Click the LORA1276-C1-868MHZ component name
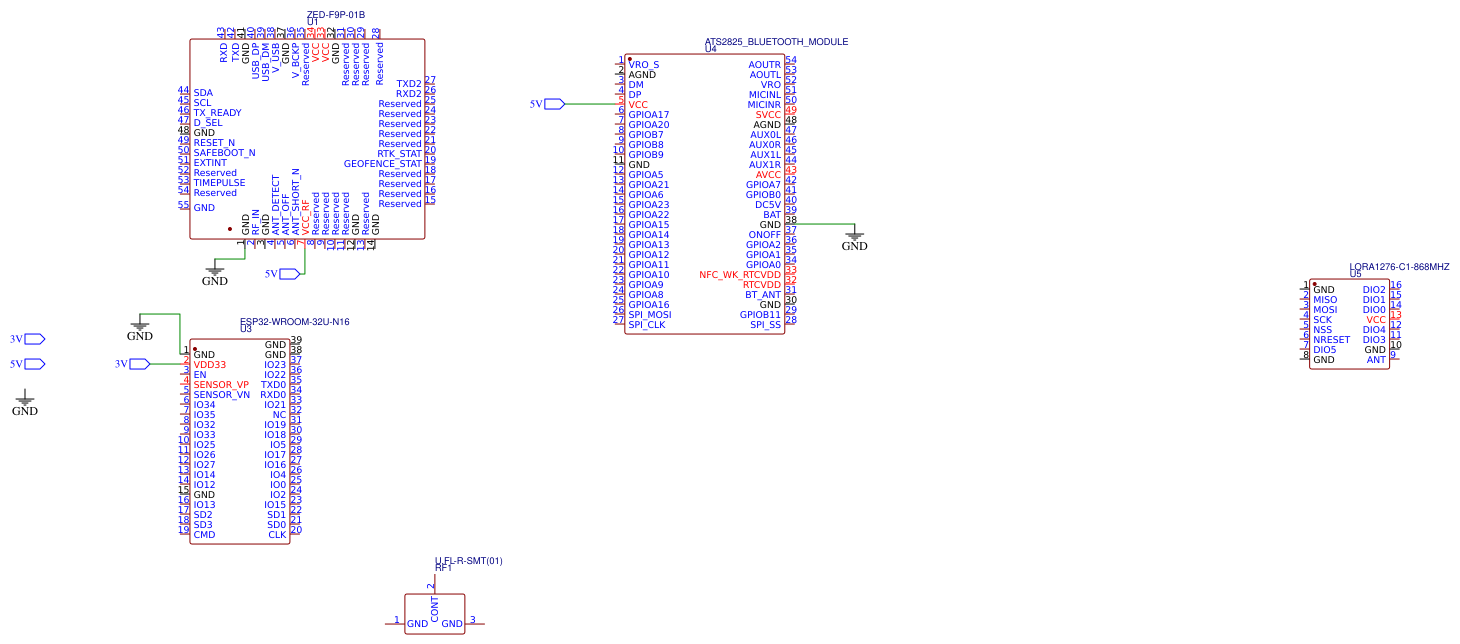The image size is (1460, 644). pos(1399,267)
